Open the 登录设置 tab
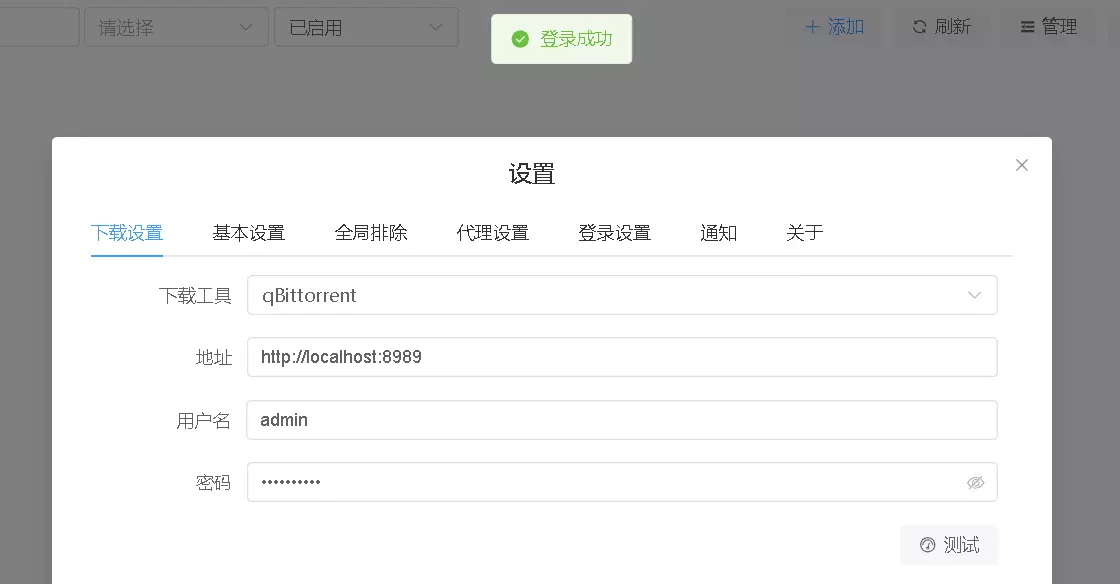 [614, 233]
